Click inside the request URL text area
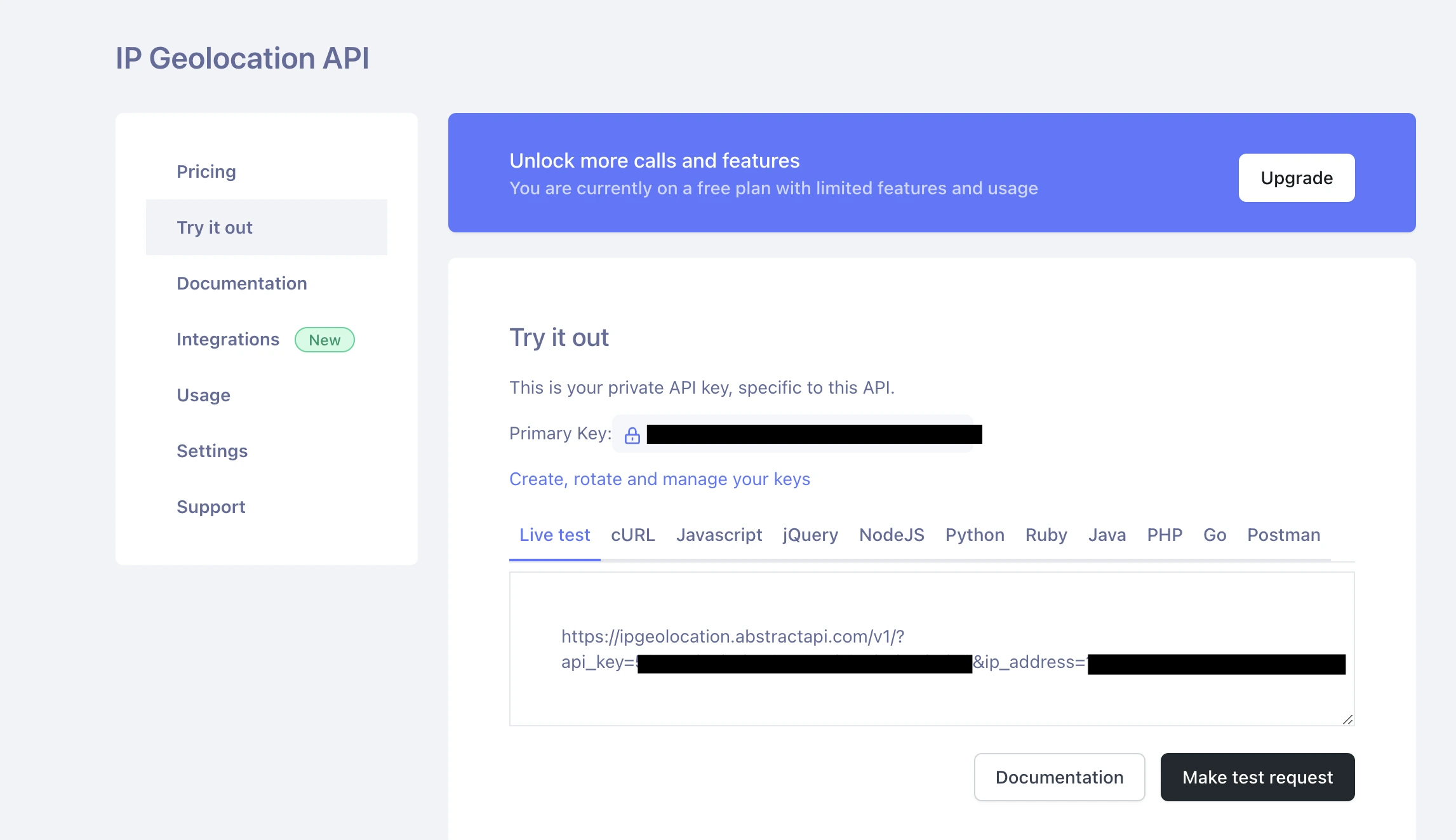Image resolution: width=1456 pixels, height=840 pixels. [932, 649]
